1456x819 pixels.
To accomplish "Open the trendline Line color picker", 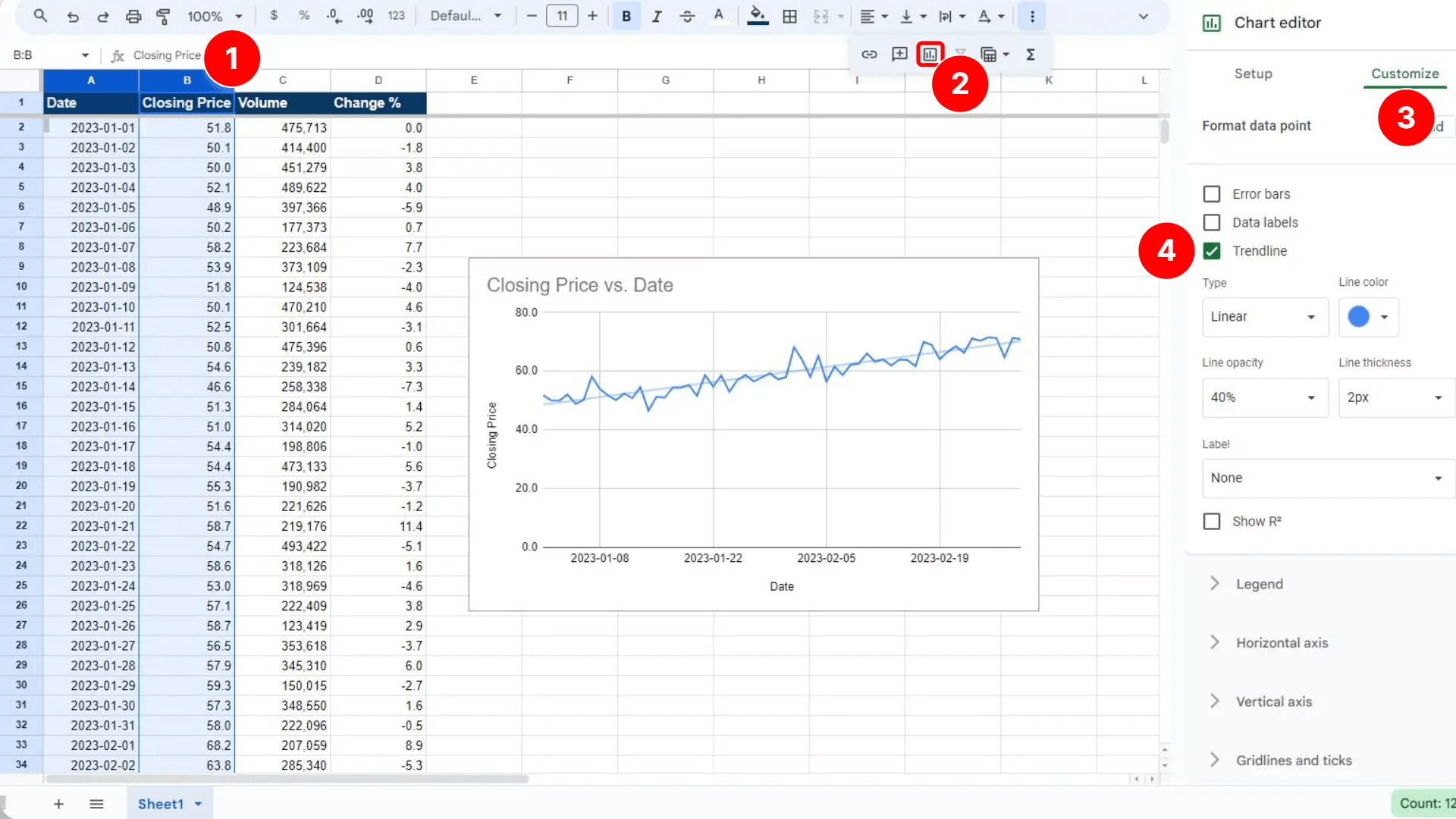I will pos(1367,317).
